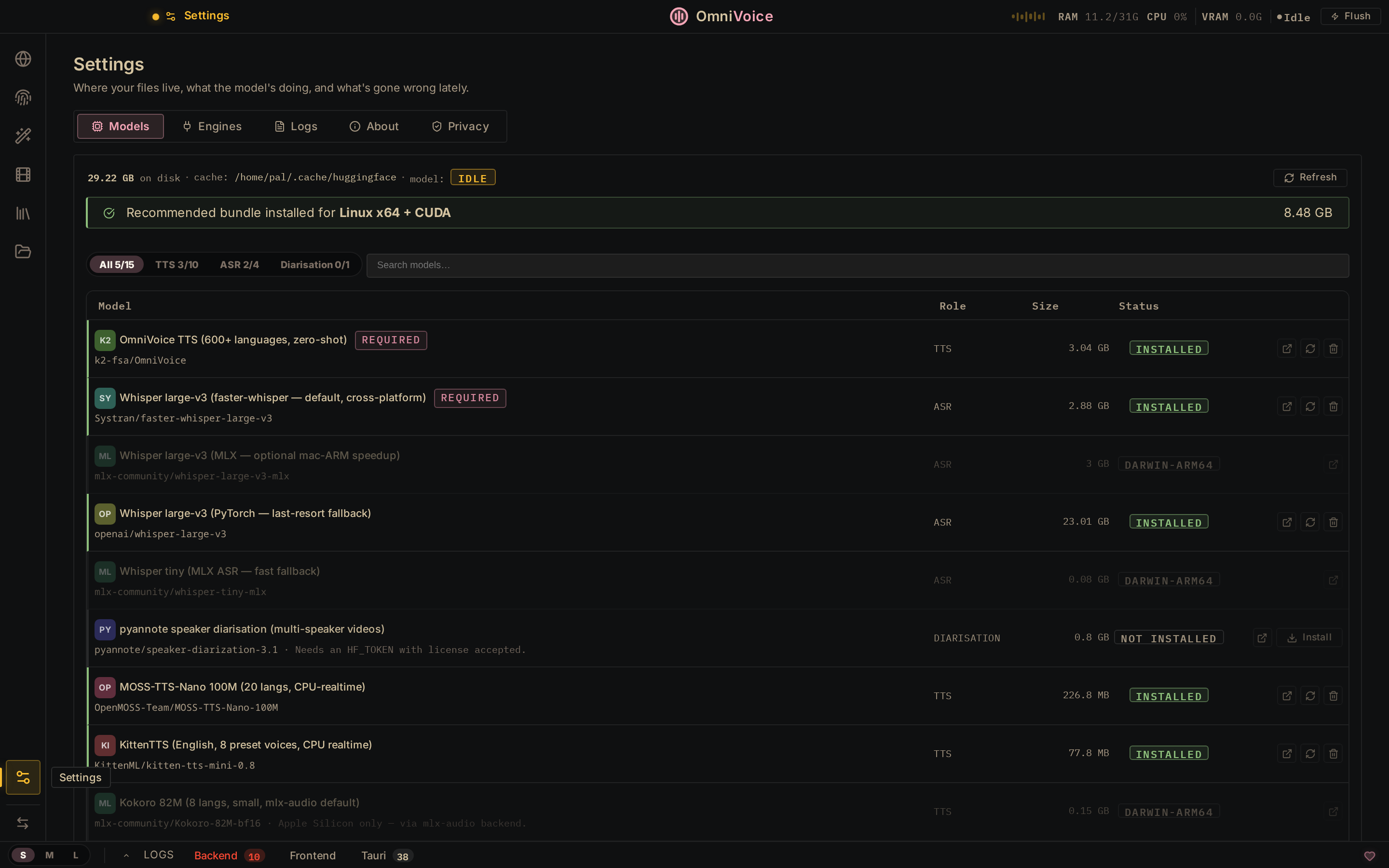
Task: Switch to the TTS 3/10 filter
Action: coord(176,265)
